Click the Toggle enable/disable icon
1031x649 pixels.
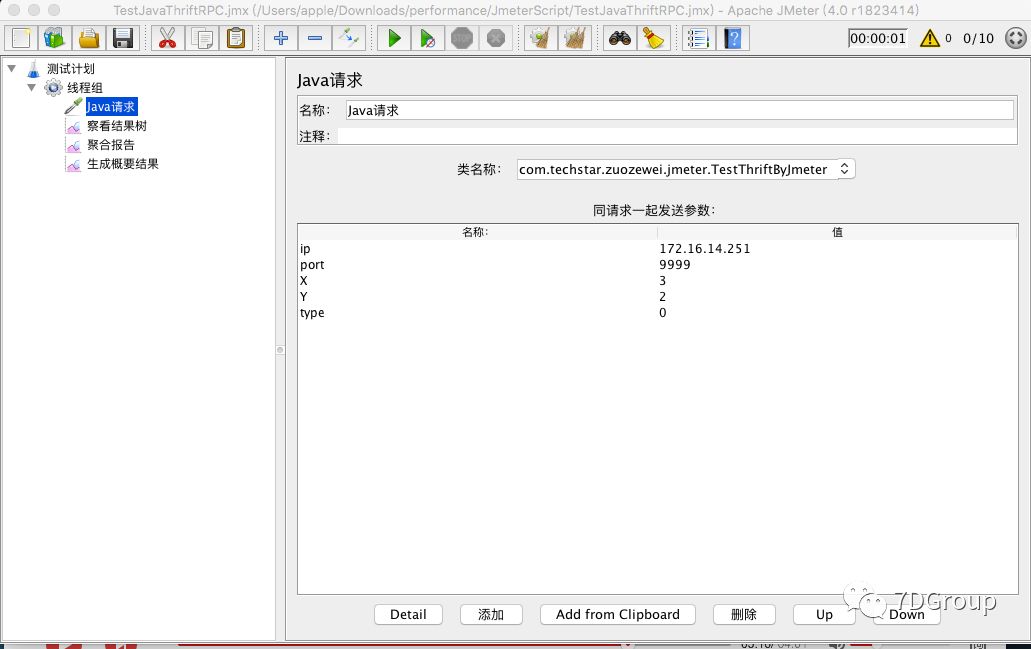click(x=349, y=38)
